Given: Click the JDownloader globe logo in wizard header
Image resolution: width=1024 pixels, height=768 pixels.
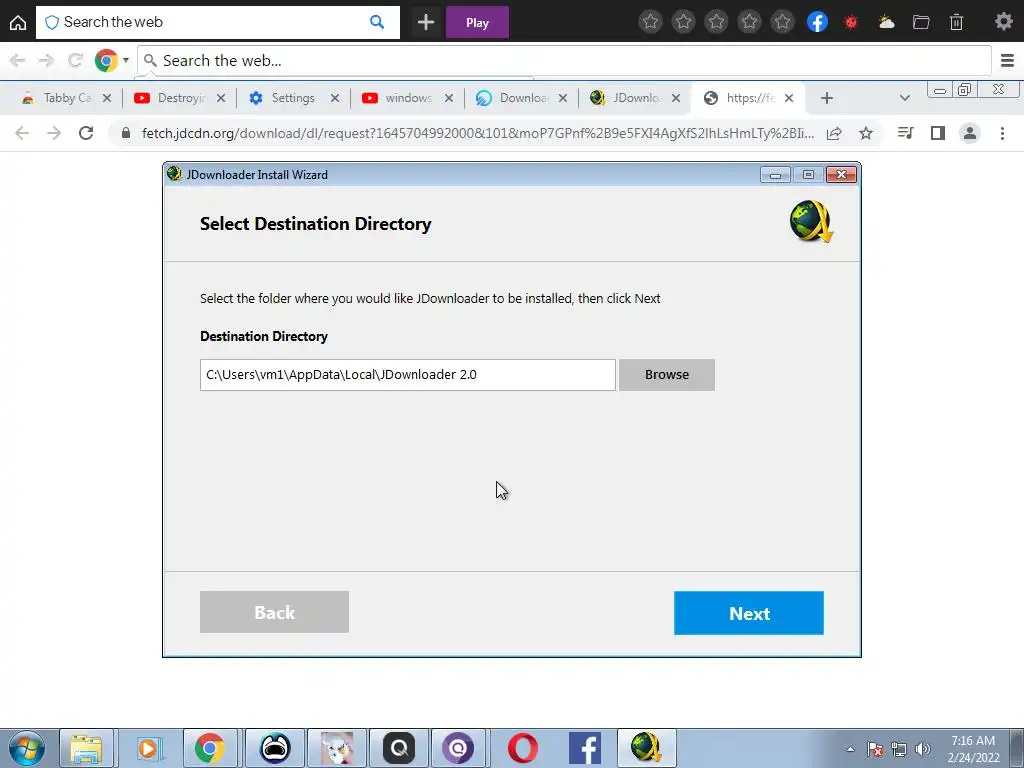Looking at the screenshot, I should pos(811,222).
